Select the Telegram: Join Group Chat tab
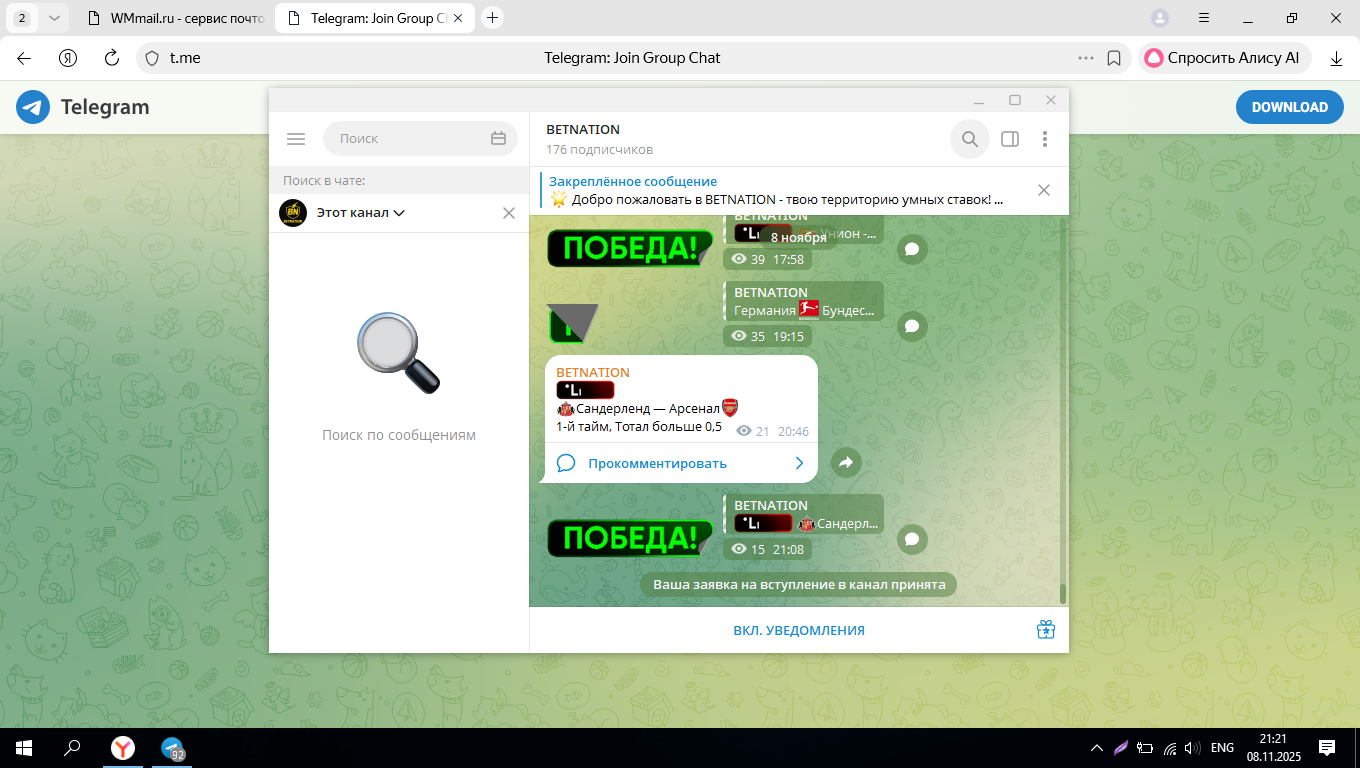The width and height of the screenshot is (1360, 768). [373, 18]
